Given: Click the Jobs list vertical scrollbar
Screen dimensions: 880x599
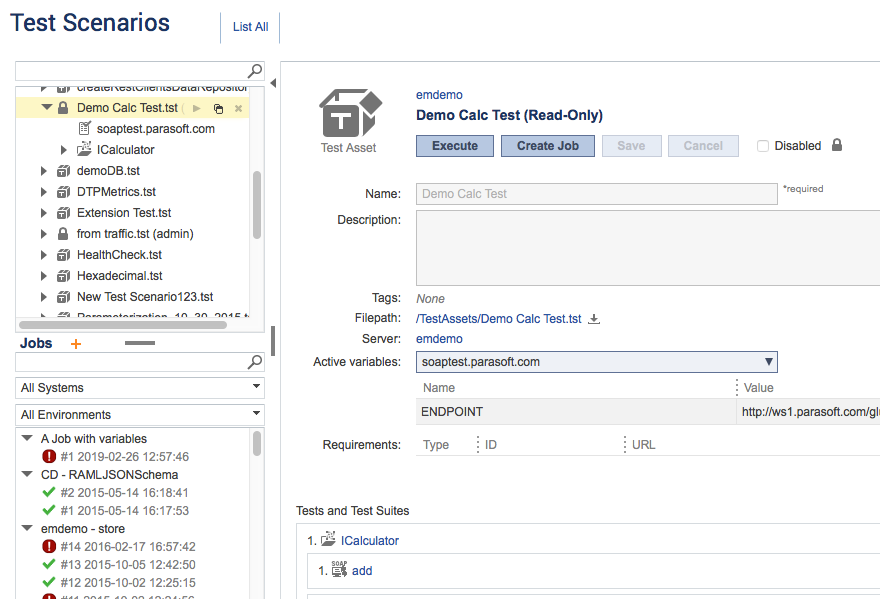Looking at the screenshot, I should [257, 443].
